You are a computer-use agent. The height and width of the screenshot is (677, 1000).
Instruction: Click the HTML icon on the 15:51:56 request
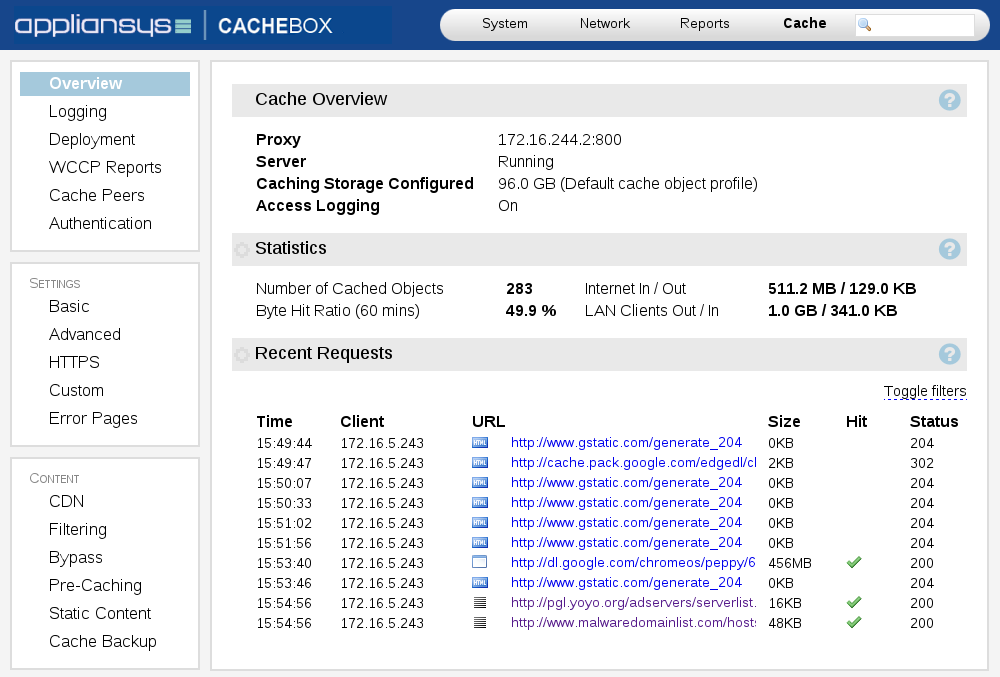480,542
